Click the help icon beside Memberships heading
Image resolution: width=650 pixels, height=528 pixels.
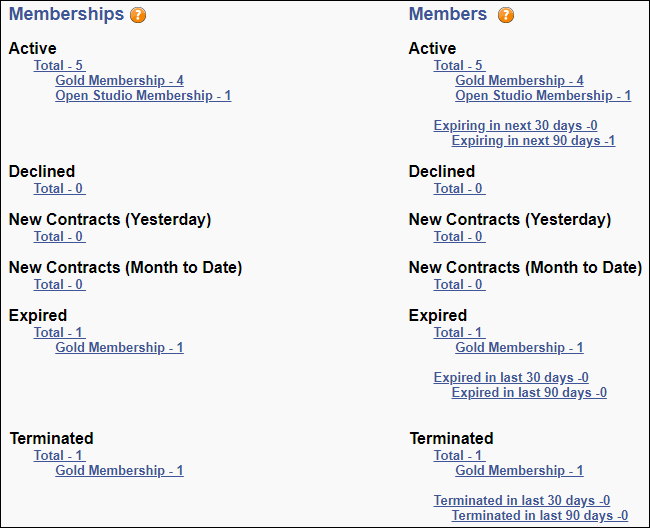[138, 15]
